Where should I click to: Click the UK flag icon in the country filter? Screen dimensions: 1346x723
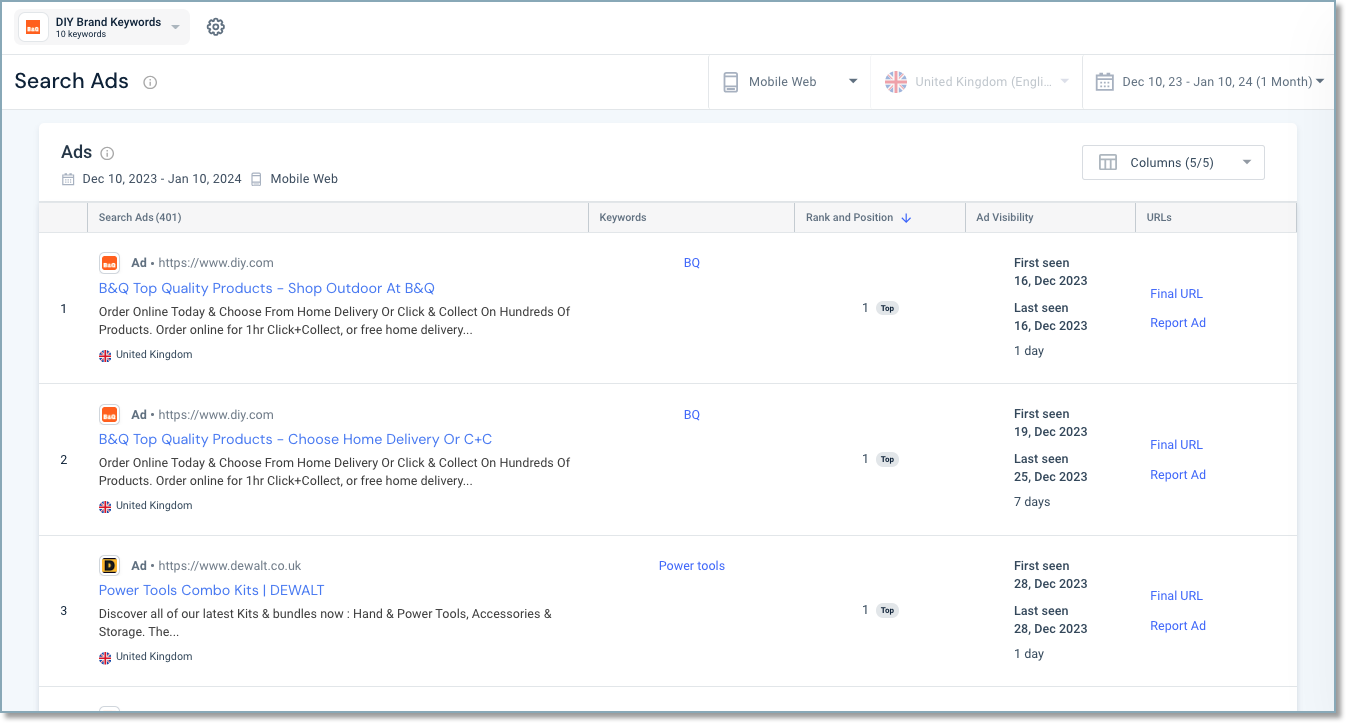tap(896, 82)
